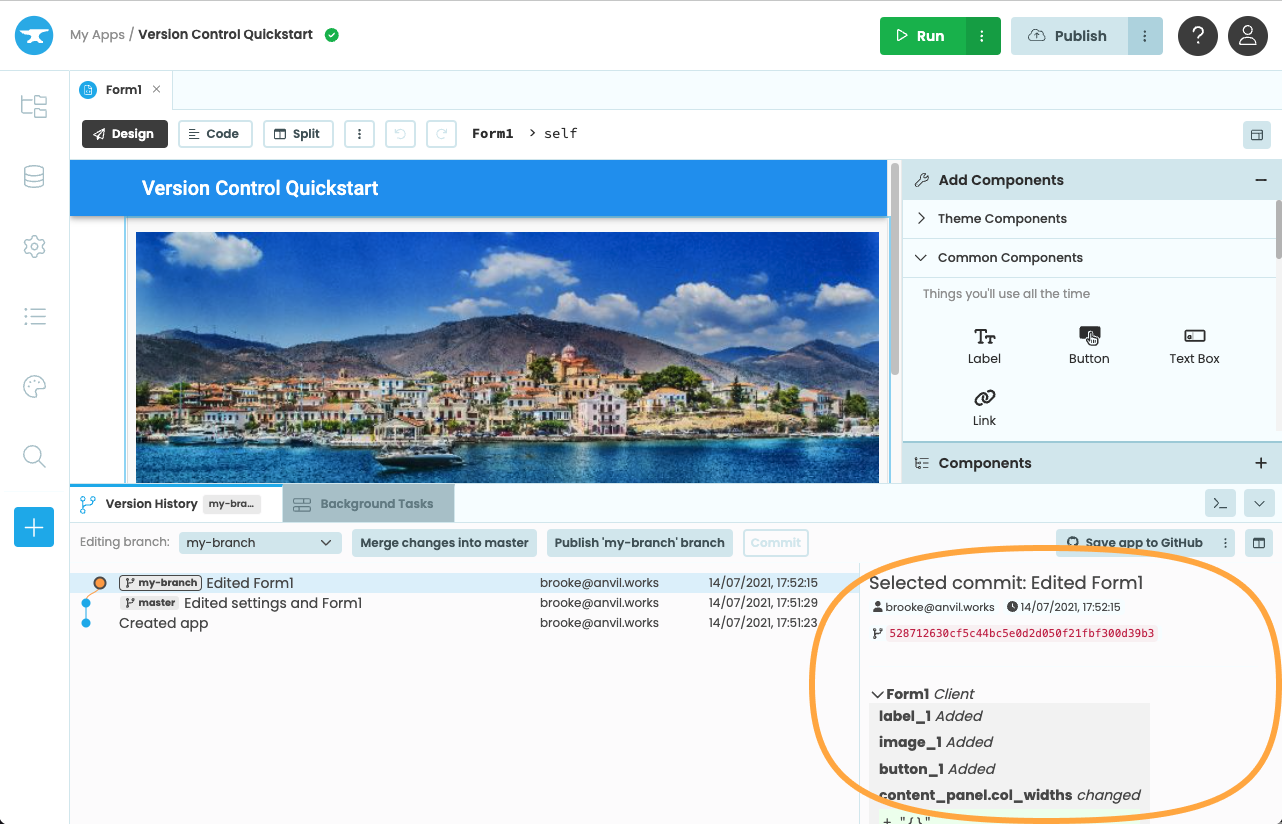The width and height of the screenshot is (1282, 824).
Task: Switch to Split view
Action: click(297, 133)
